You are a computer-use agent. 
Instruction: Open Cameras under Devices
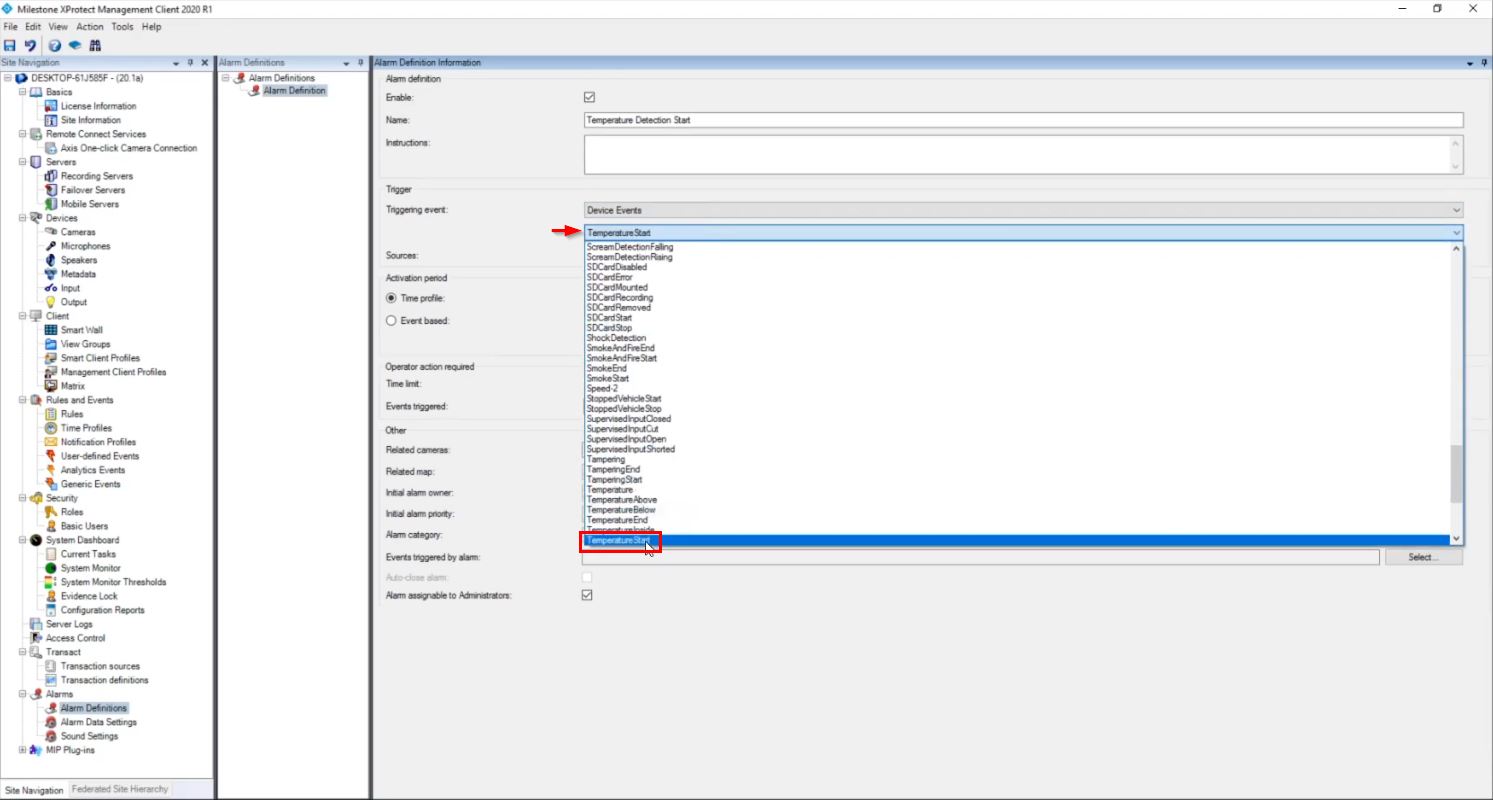point(78,232)
